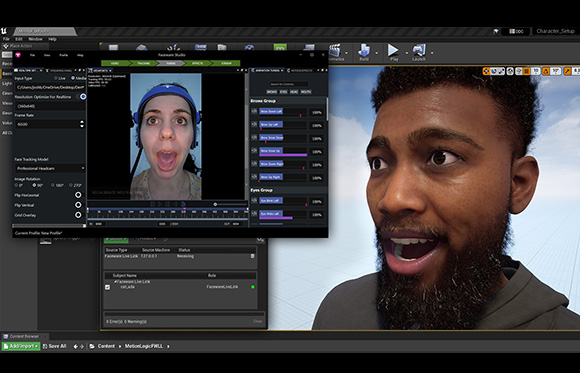Click the Live Link settings gear icon
The image size is (580, 373).
[260, 240]
